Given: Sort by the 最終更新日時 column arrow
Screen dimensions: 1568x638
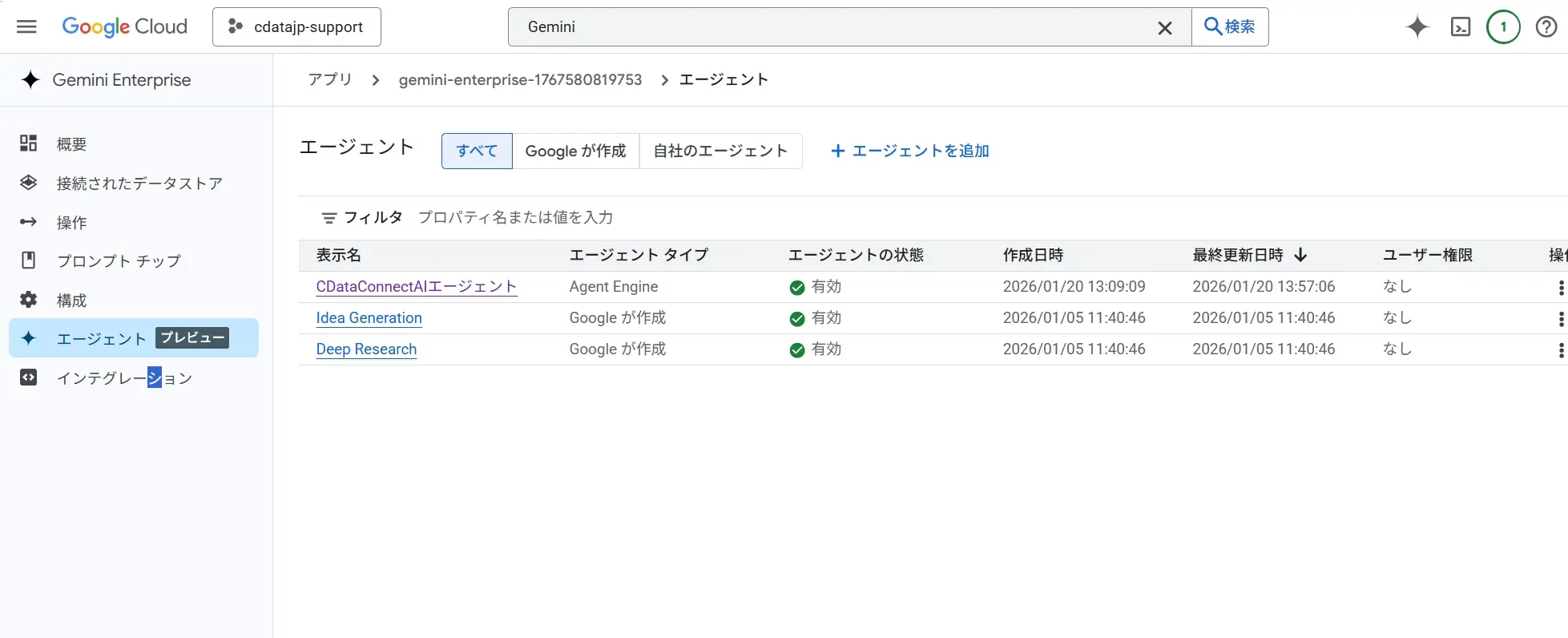Looking at the screenshot, I should tap(1300, 255).
